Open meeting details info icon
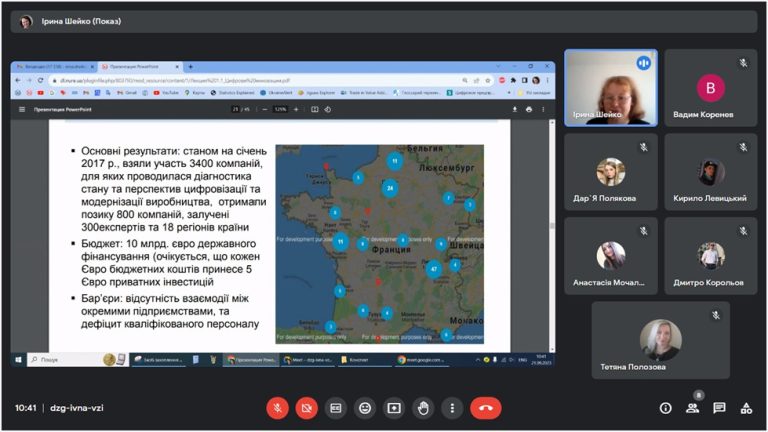 (x=666, y=408)
